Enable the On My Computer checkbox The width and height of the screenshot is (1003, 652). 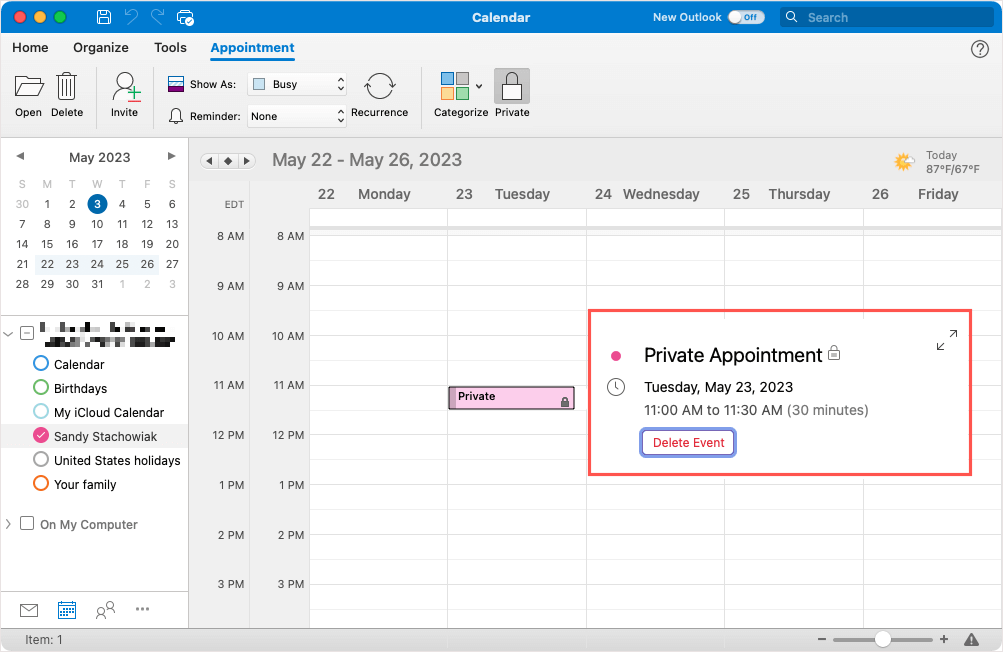27,523
